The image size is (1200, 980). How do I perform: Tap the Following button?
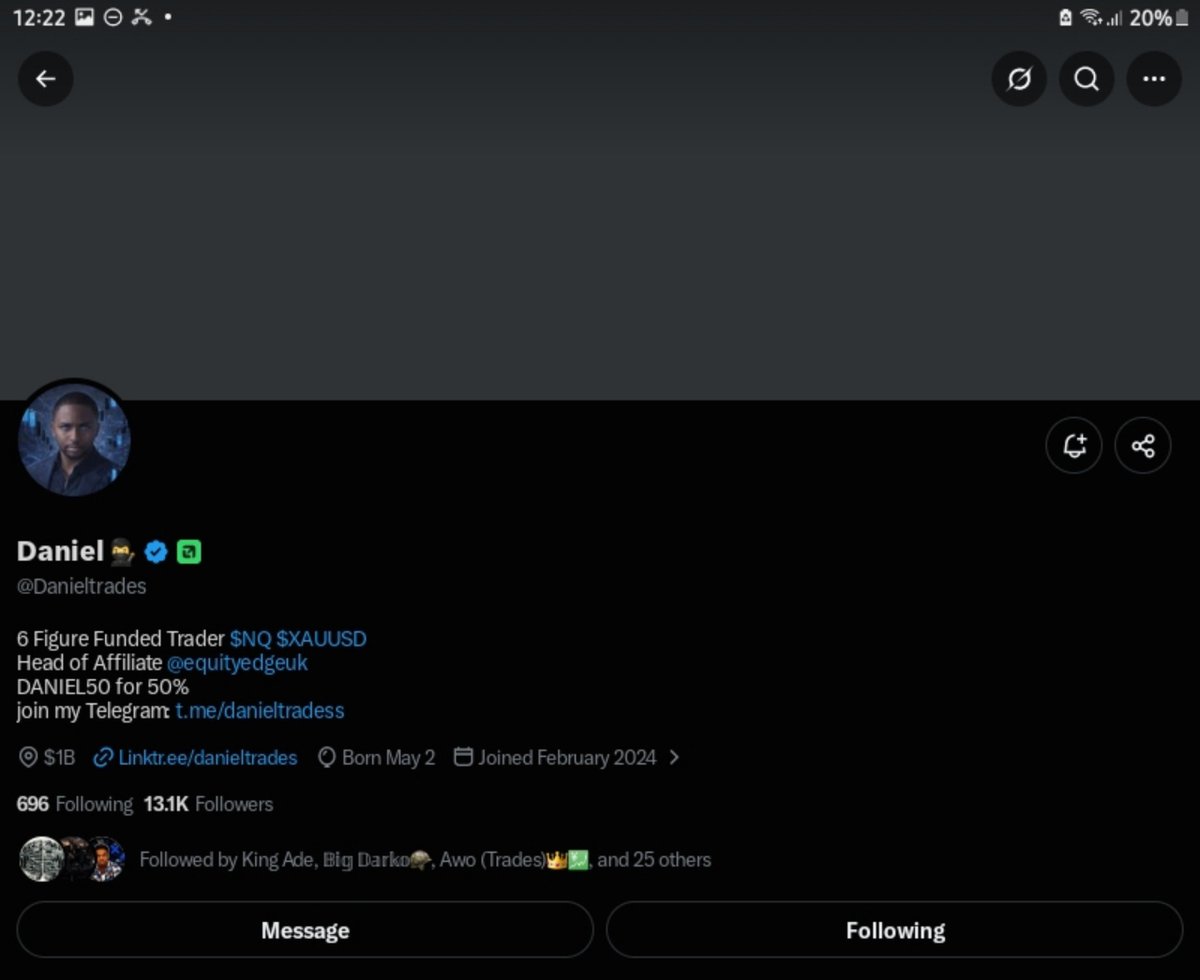895,930
